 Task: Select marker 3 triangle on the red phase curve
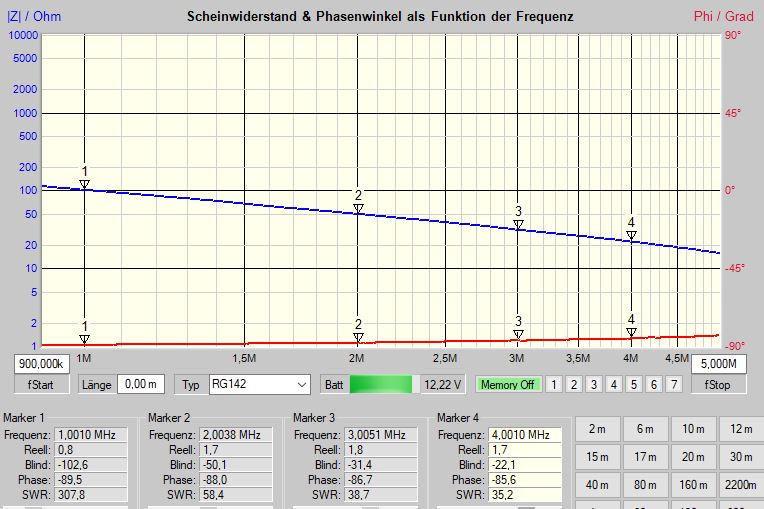pyautogui.click(x=518, y=335)
